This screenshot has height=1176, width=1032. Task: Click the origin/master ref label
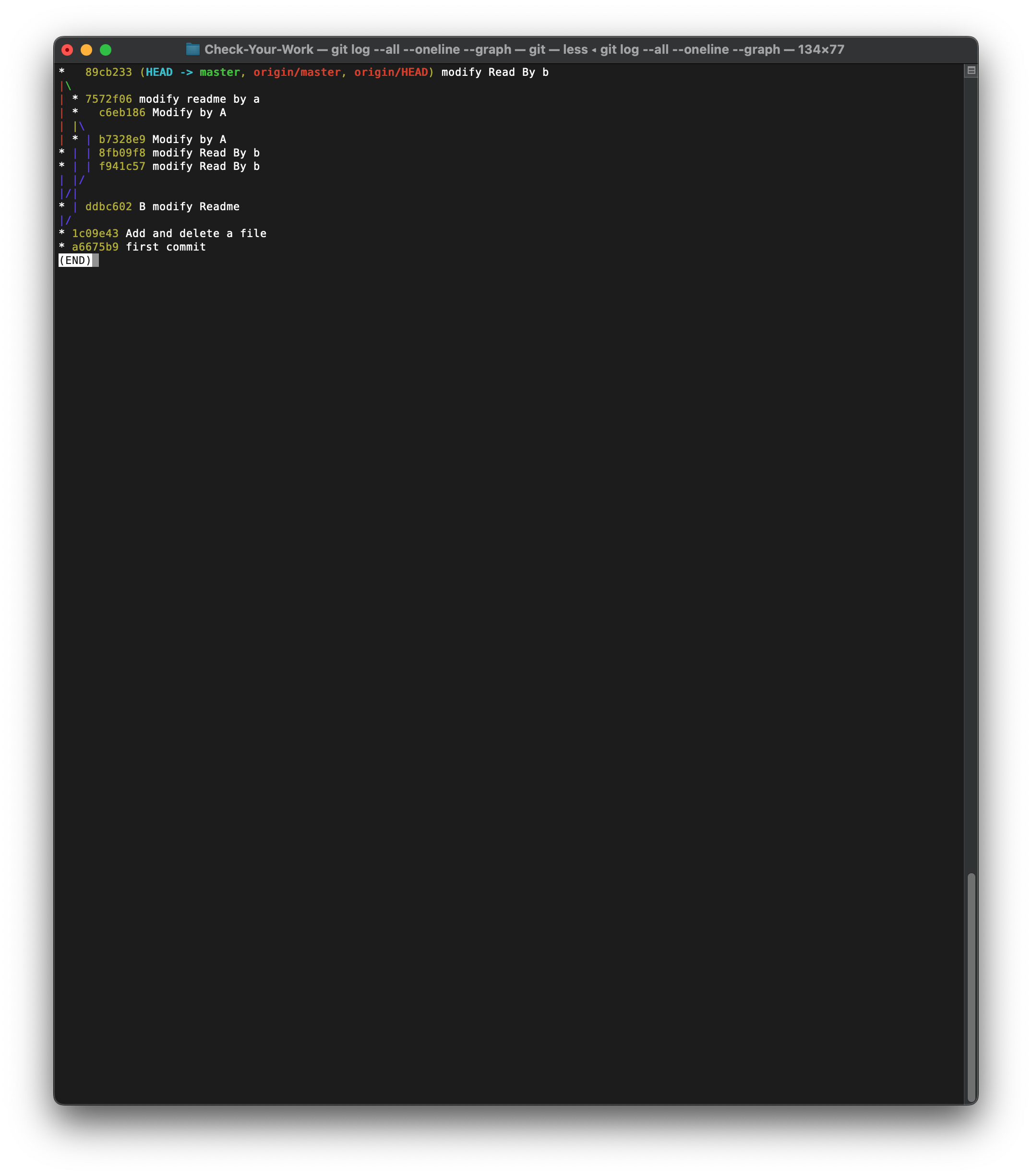click(x=297, y=72)
